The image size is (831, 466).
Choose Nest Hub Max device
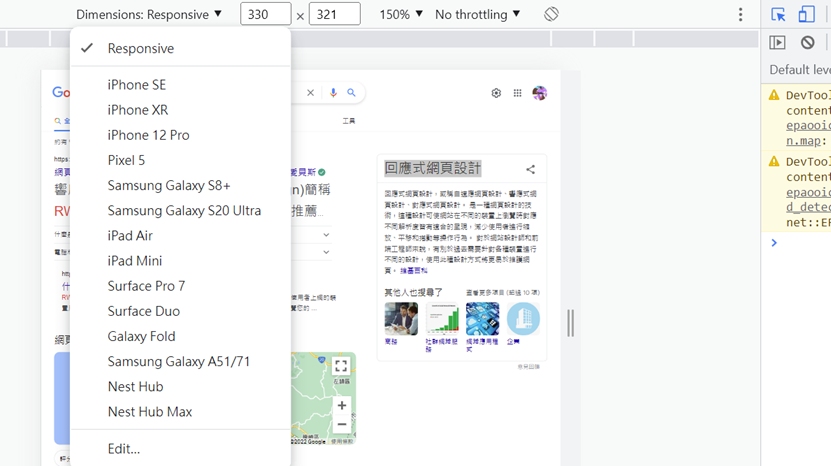coord(180,412)
